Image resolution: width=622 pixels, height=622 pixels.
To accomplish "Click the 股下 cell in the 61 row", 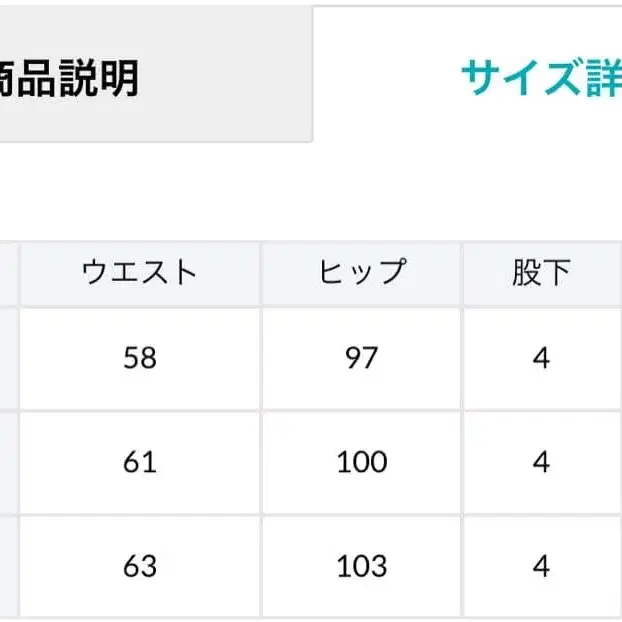I will click(x=541, y=462).
